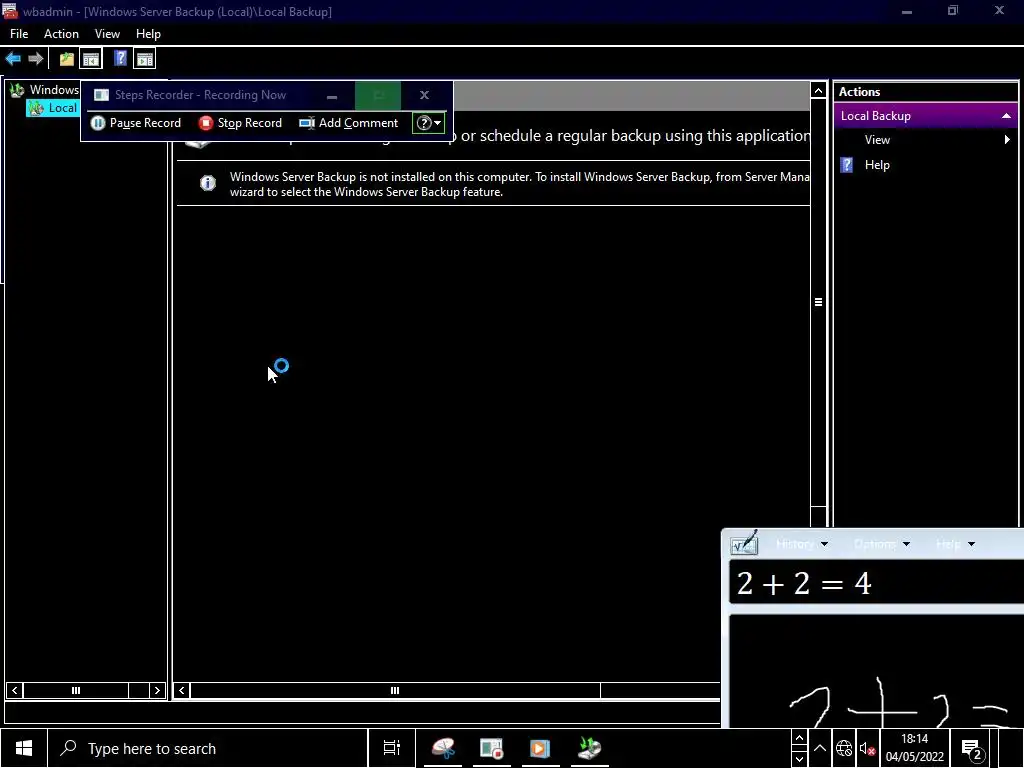Screen dimensions: 1024x768
Task: Click taskbar toolbar scroll up arrow
Action: click(799, 739)
